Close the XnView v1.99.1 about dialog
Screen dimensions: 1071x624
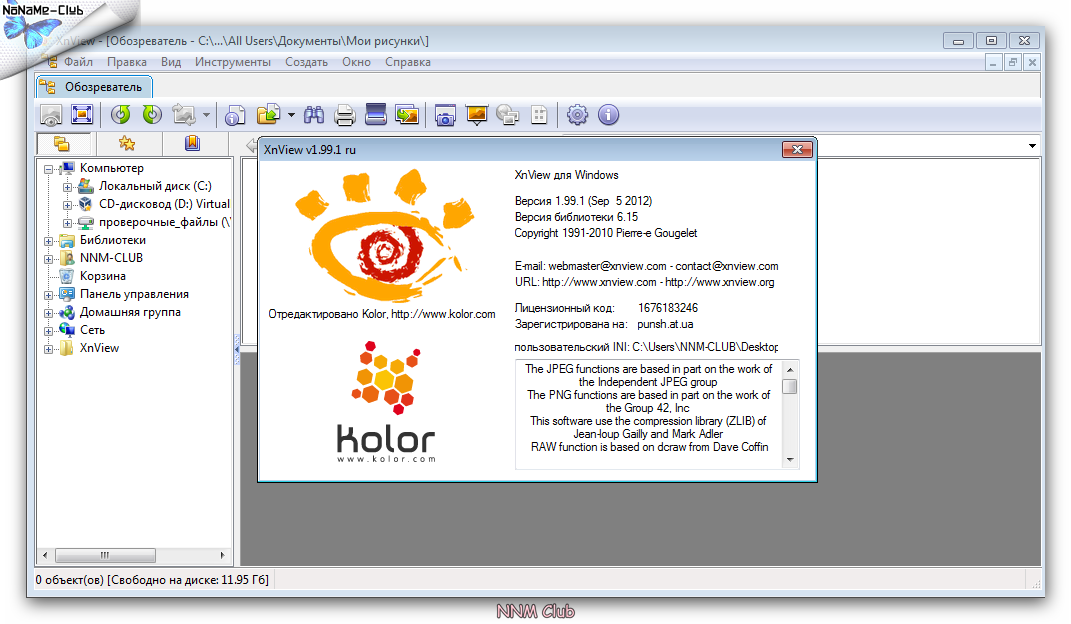pyautogui.click(x=796, y=150)
